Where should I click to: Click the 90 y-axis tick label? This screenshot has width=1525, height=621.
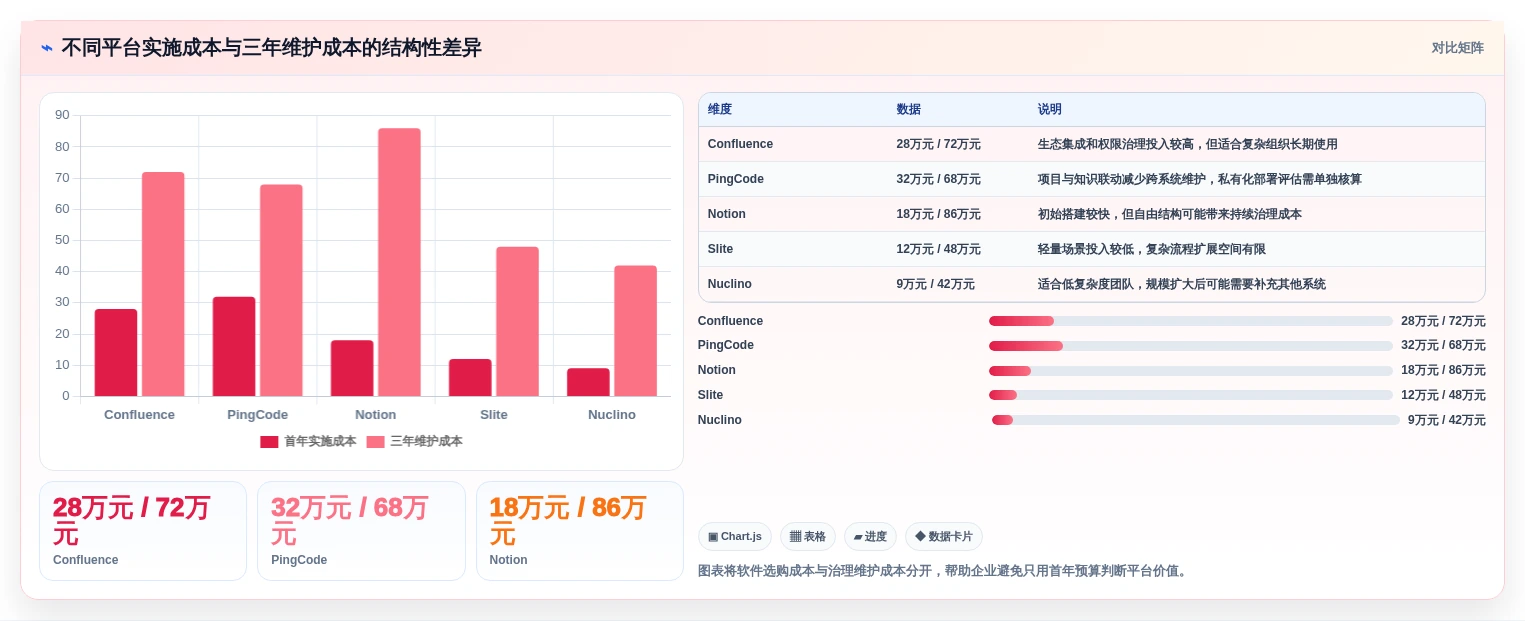click(62, 115)
